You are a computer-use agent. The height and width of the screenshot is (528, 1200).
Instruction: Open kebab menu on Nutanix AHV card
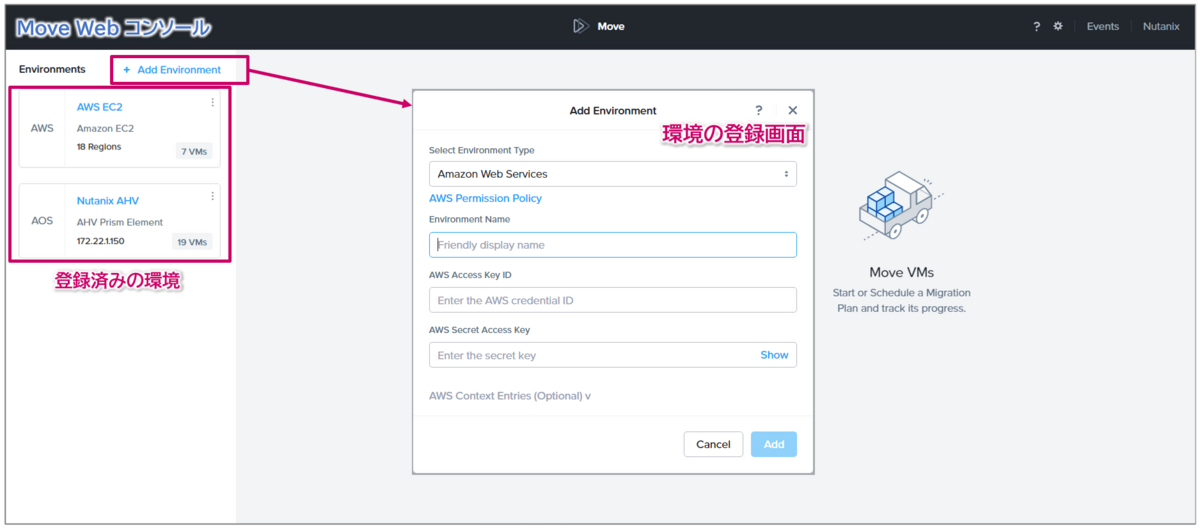pos(213,196)
